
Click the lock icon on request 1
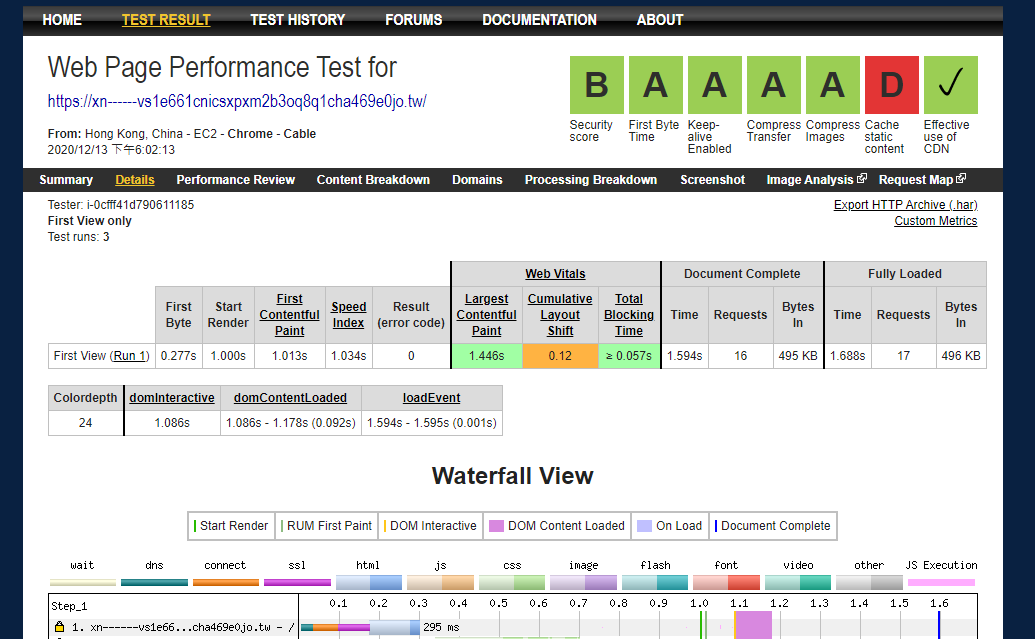click(60, 627)
